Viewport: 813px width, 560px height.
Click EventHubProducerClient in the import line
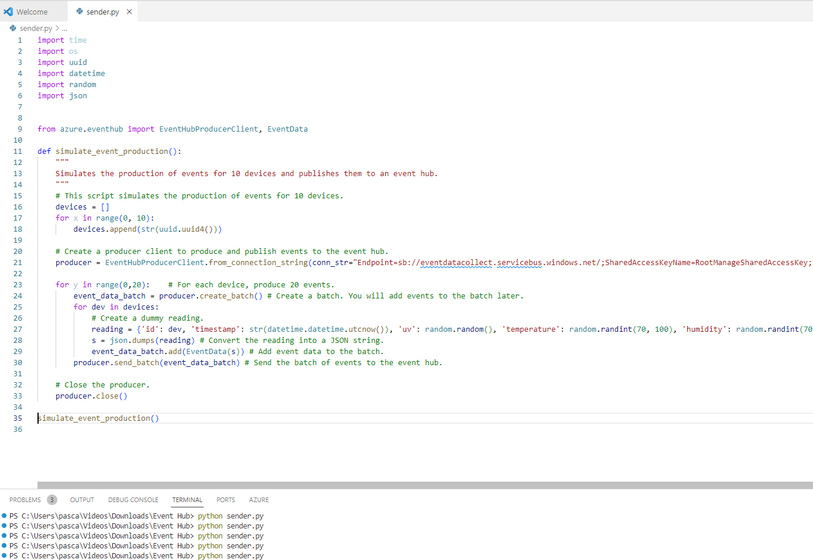tap(208, 129)
